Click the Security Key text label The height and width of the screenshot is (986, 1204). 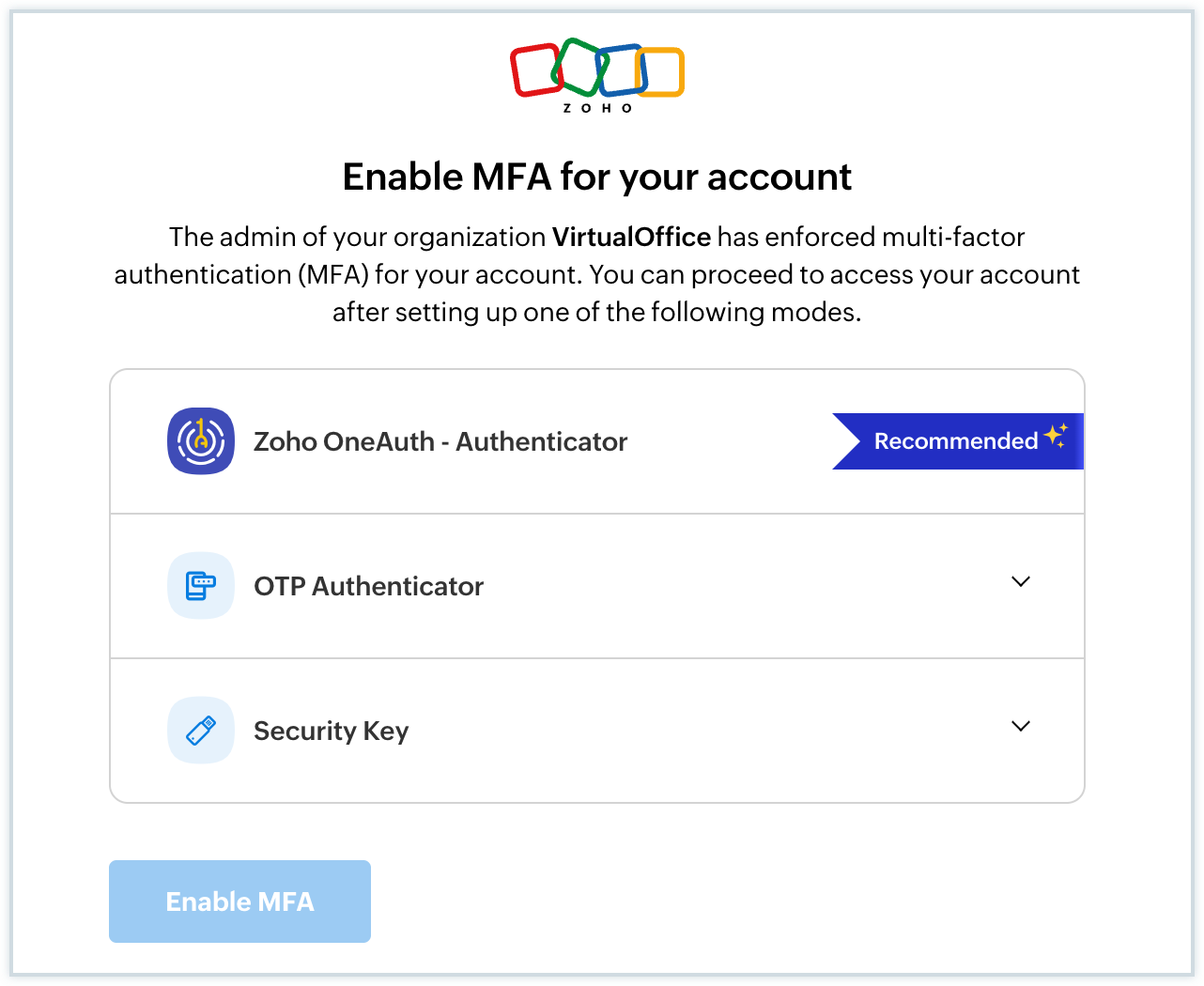tap(331, 731)
